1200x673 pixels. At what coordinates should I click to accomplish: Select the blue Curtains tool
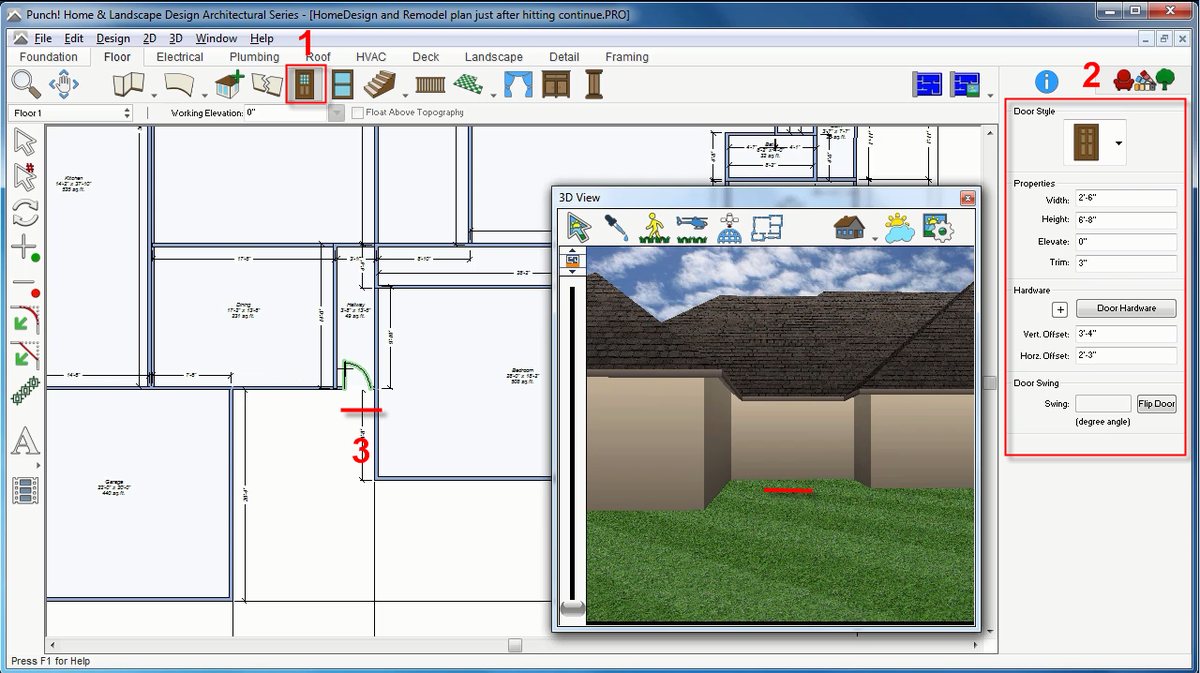(x=518, y=84)
